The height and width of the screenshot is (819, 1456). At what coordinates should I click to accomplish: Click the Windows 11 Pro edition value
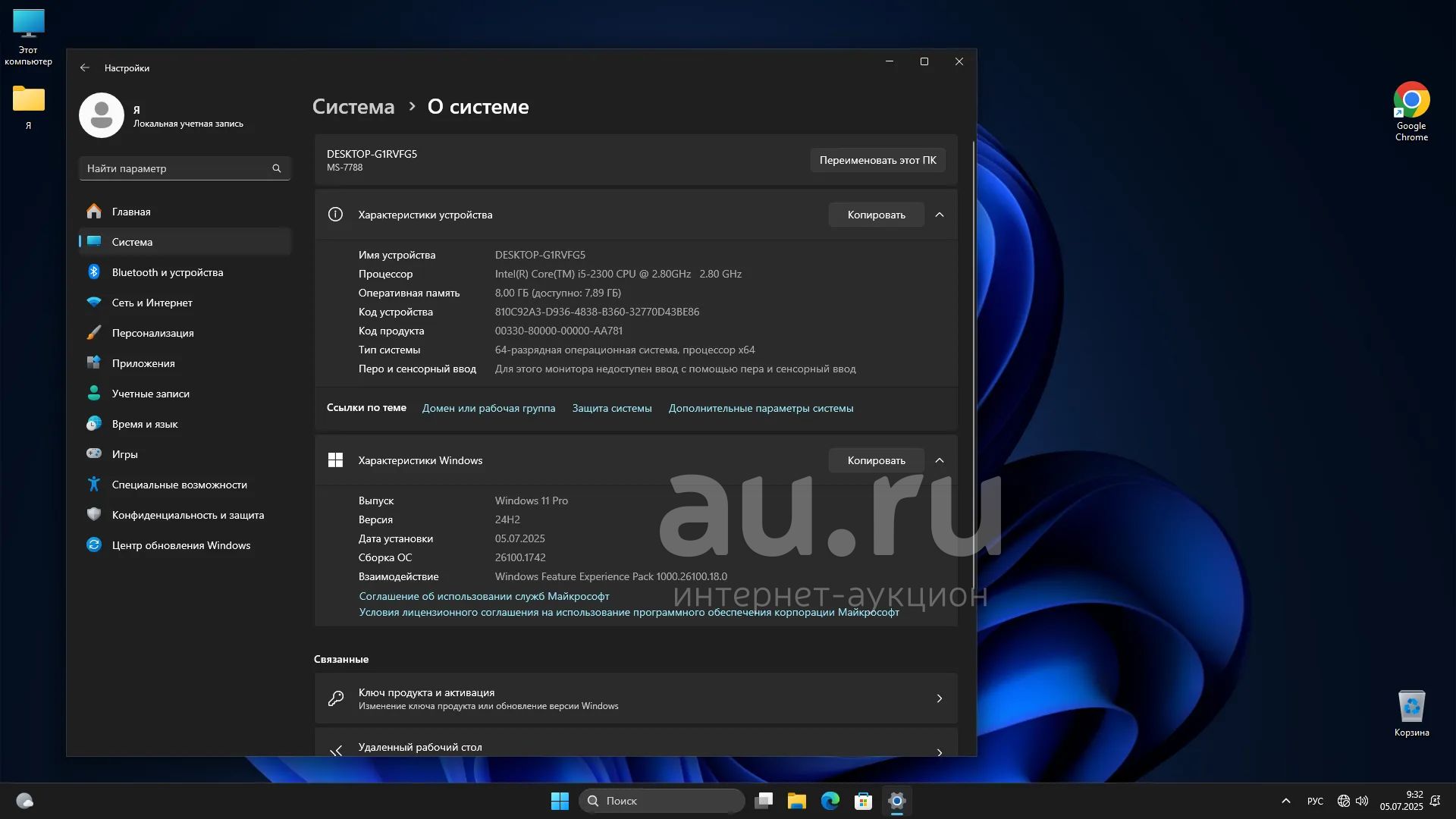(531, 500)
